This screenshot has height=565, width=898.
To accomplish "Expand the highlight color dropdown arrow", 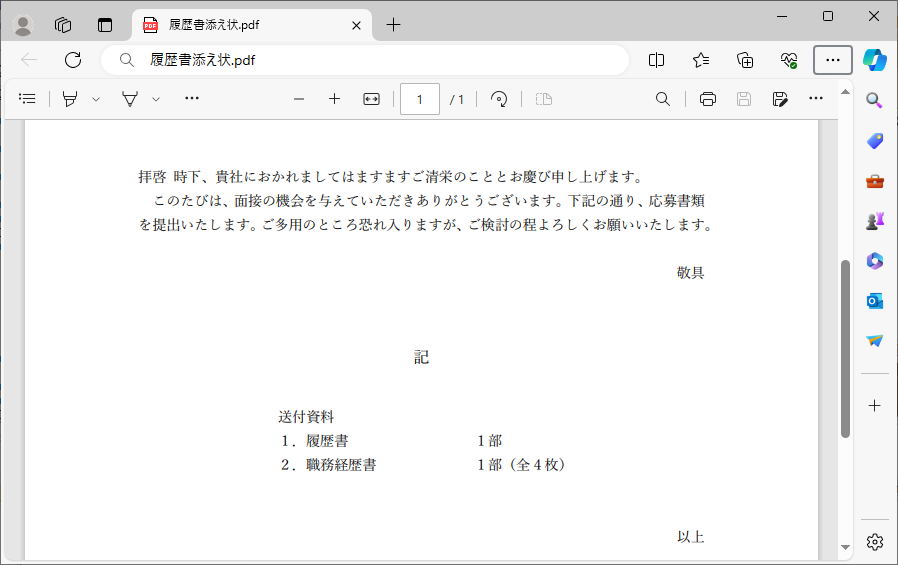I will (96, 99).
